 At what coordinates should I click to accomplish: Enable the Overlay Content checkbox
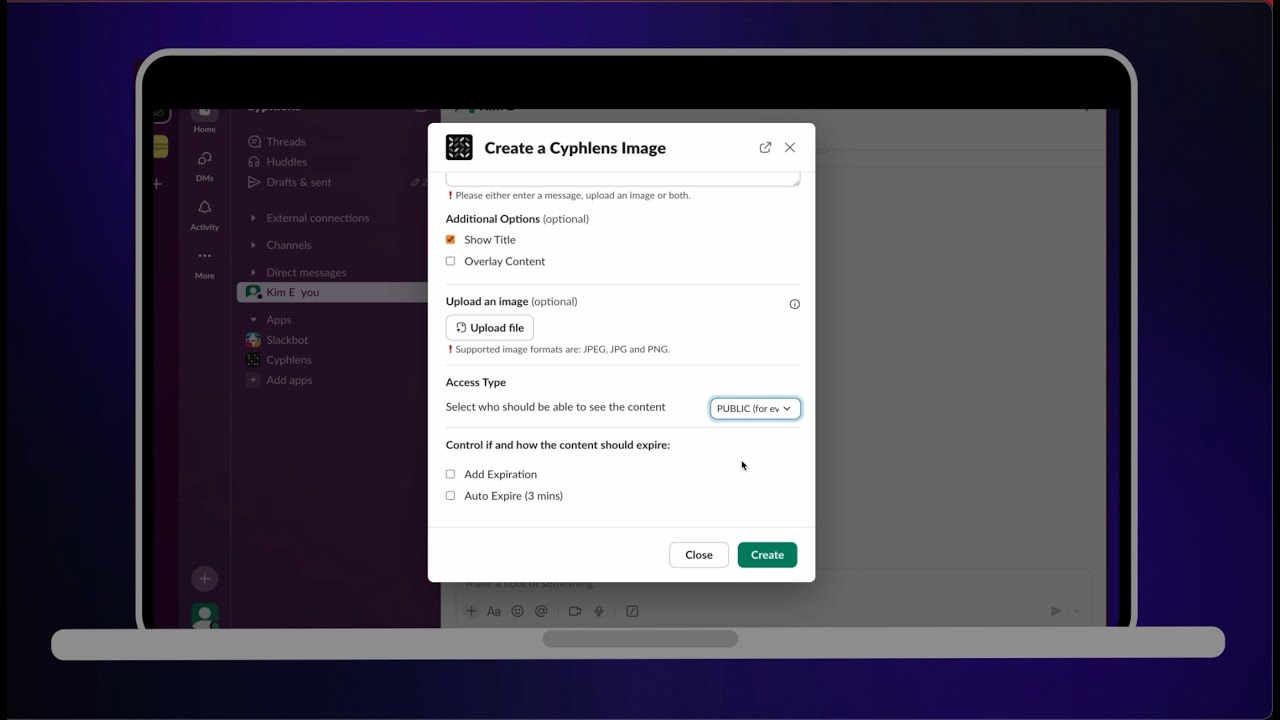[x=450, y=261]
